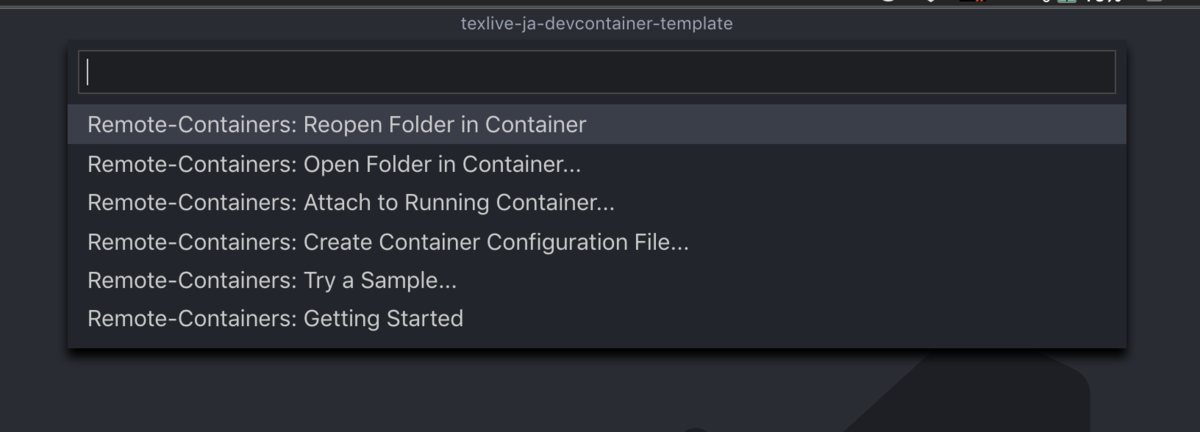Select Create Container Configuration File entry
Viewport: 1200px width, 432px height.
point(388,242)
